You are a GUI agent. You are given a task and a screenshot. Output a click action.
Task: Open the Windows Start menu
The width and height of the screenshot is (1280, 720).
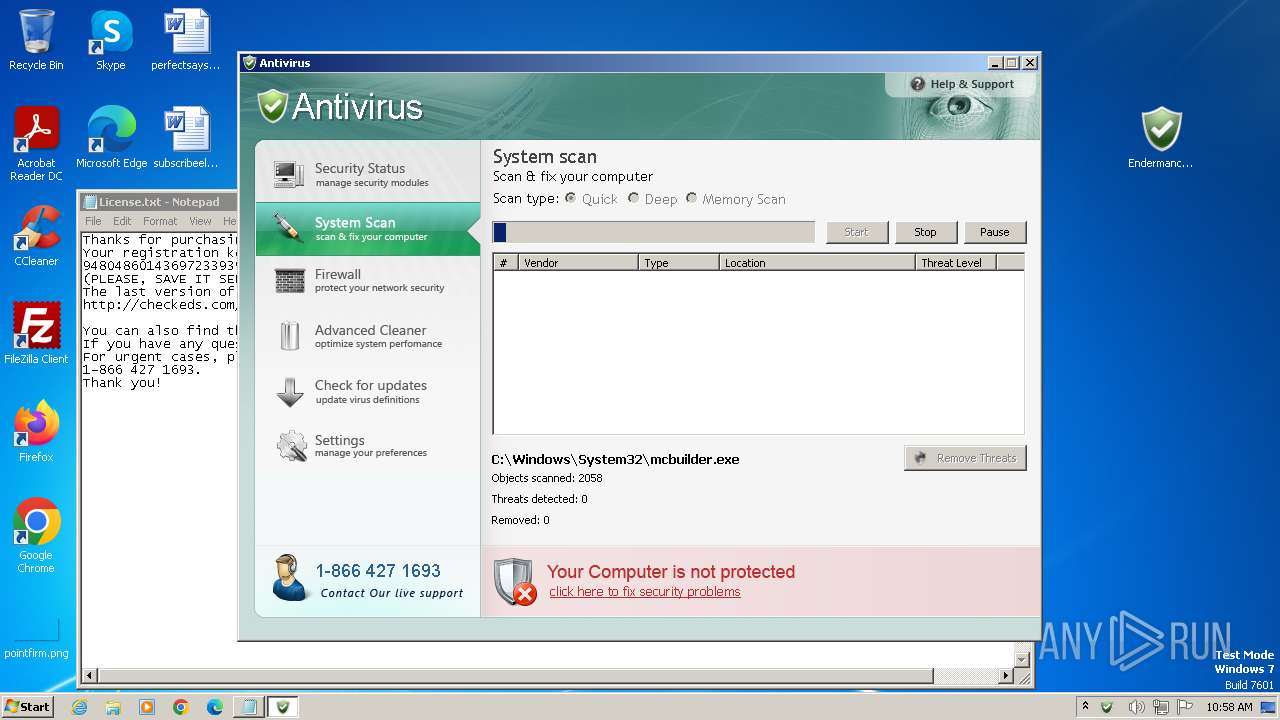click(27, 706)
